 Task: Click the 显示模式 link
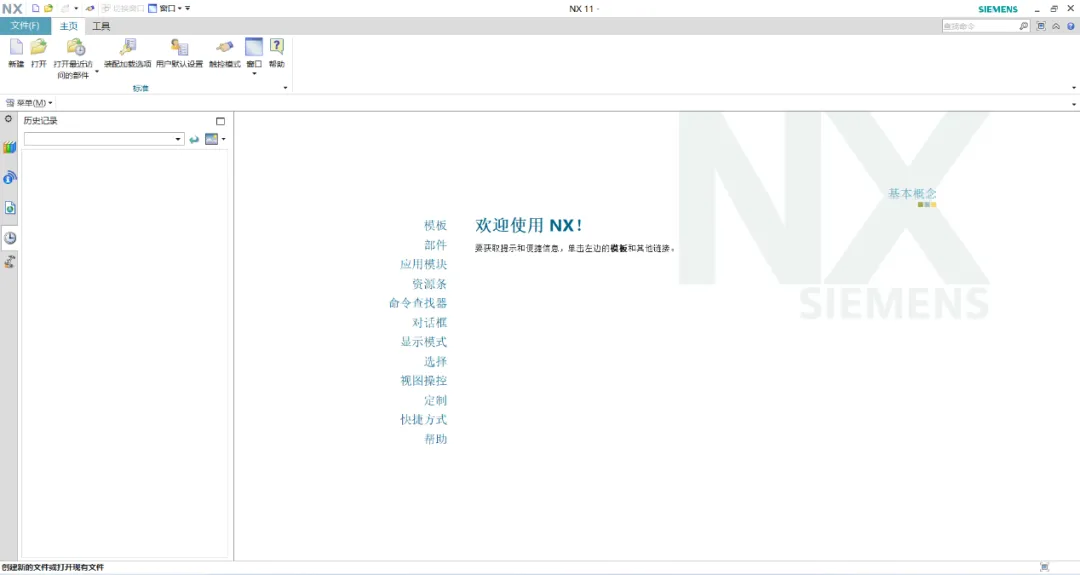coord(424,342)
